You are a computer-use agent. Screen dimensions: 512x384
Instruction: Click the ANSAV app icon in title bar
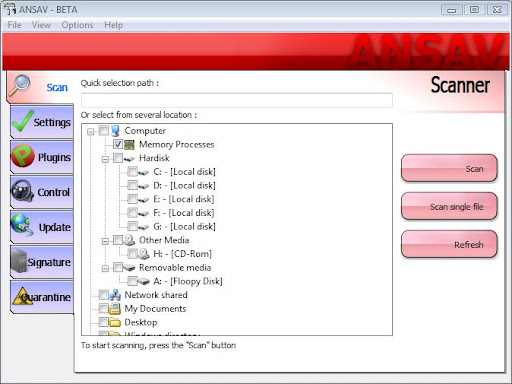(x=10, y=9)
